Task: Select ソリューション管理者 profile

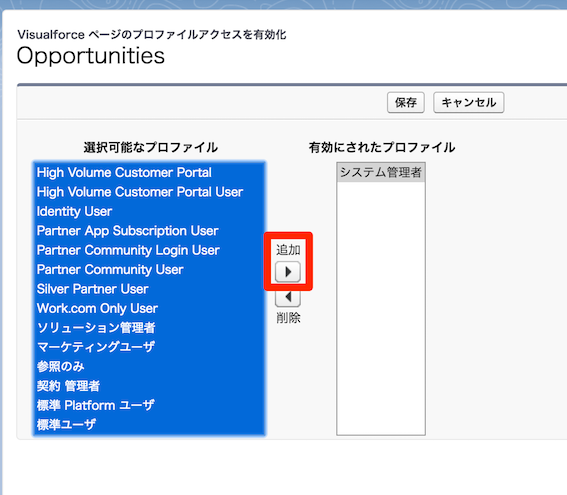Action: 149,328
